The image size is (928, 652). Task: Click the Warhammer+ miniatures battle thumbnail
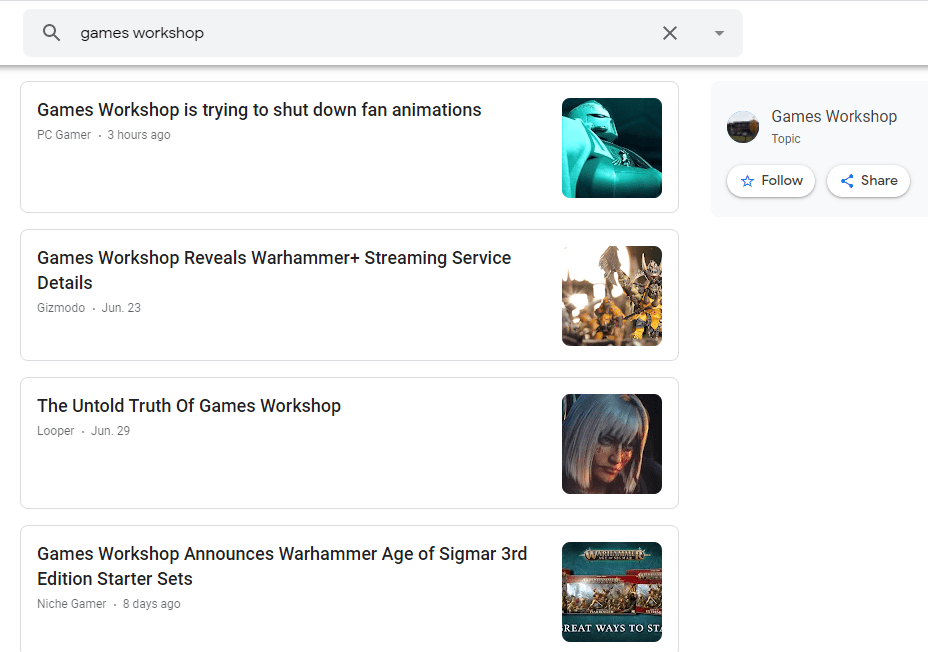click(612, 296)
